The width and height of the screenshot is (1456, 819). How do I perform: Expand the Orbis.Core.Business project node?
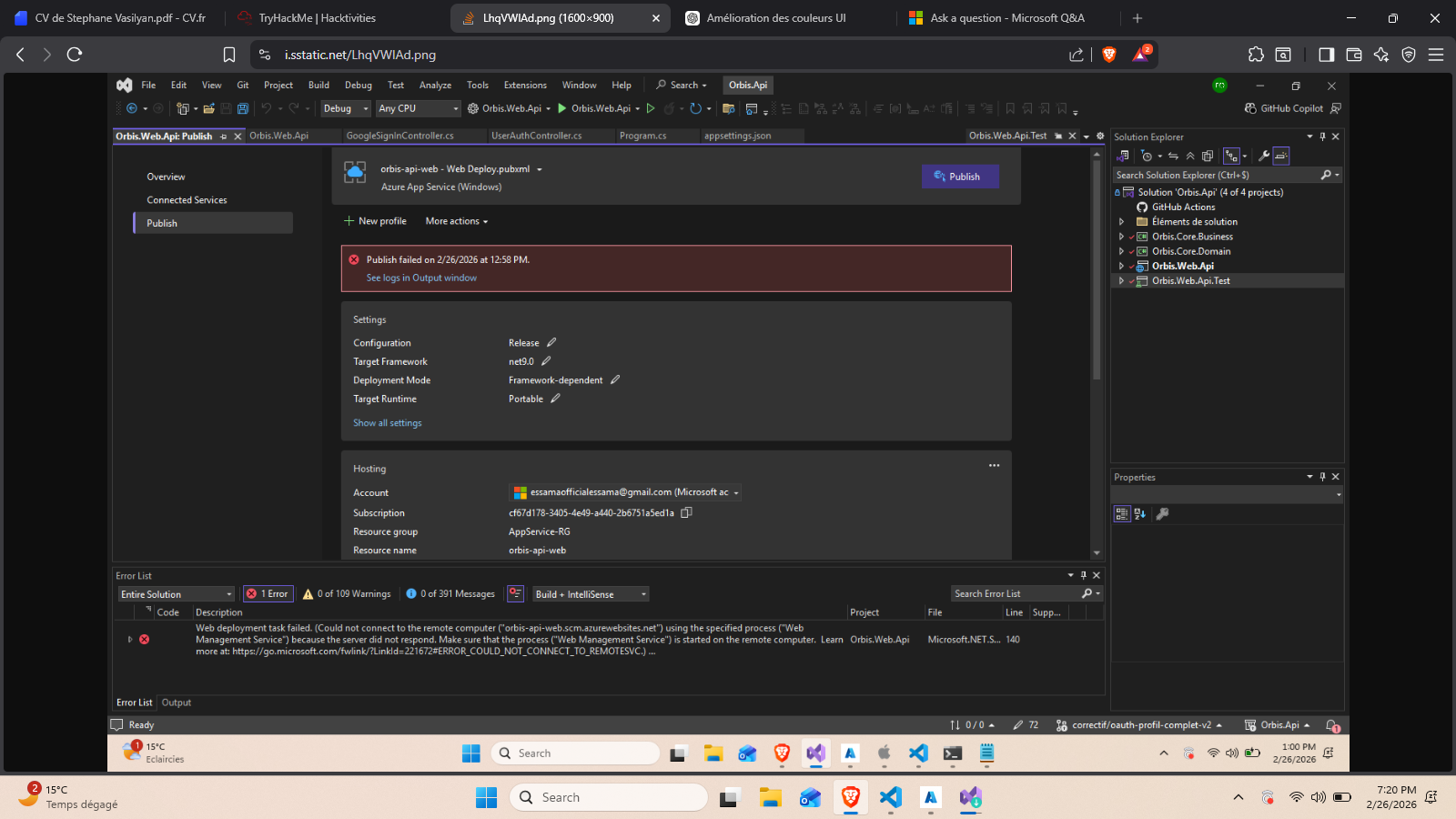(x=1121, y=237)
